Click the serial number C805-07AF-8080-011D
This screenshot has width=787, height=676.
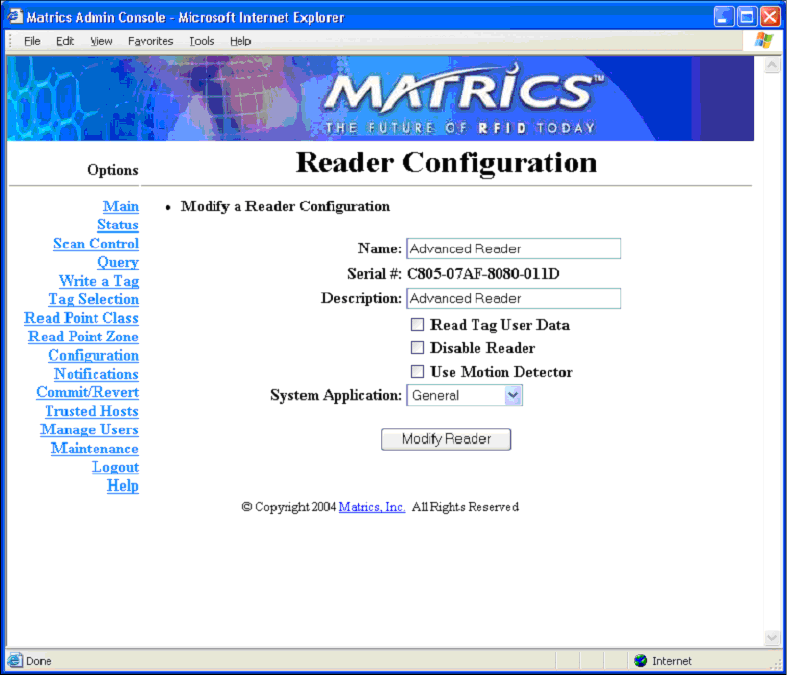click(x=483, y=274)
